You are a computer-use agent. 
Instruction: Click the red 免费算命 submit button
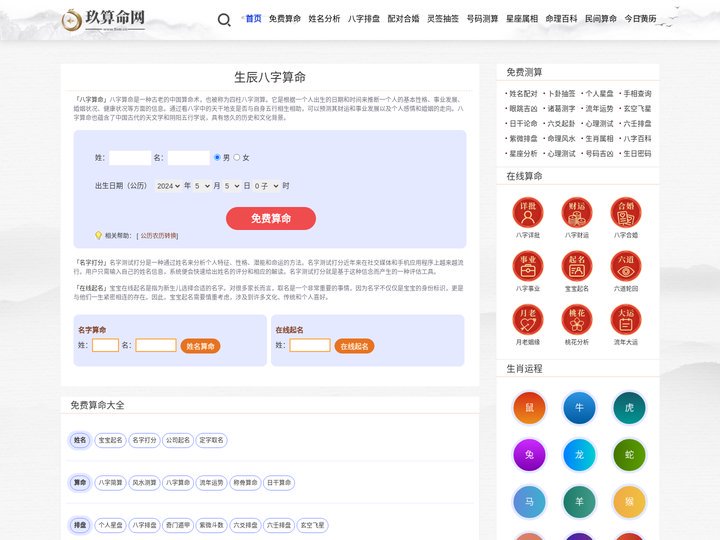tap(271, 219)
